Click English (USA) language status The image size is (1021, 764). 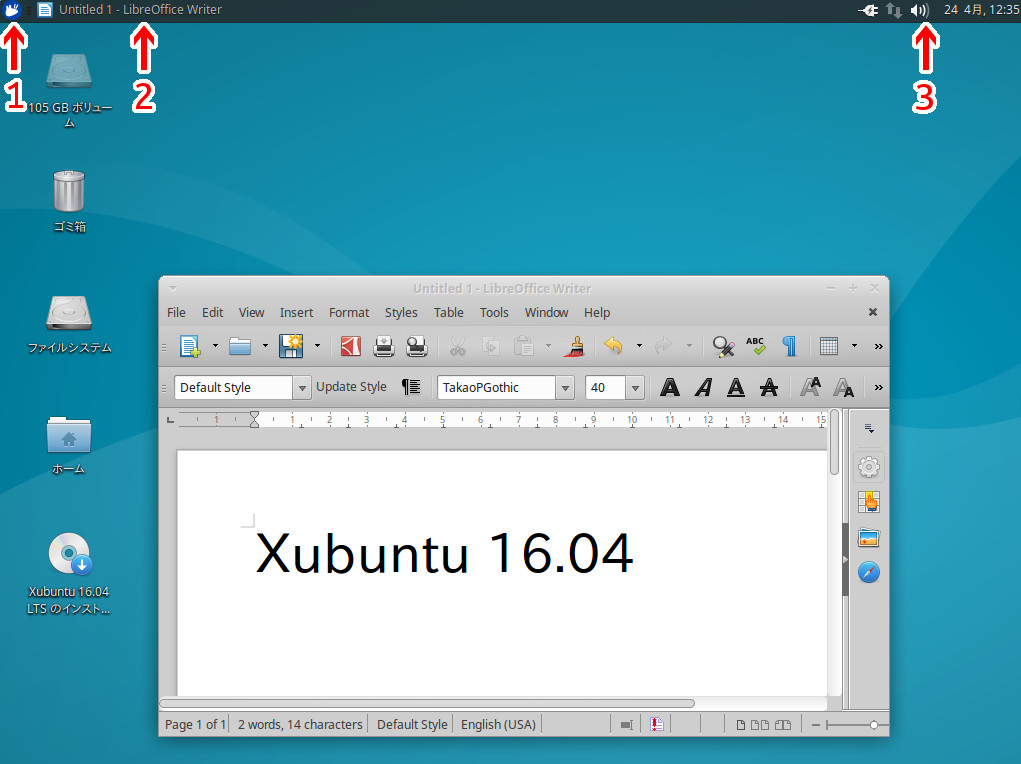click(498, 724)
